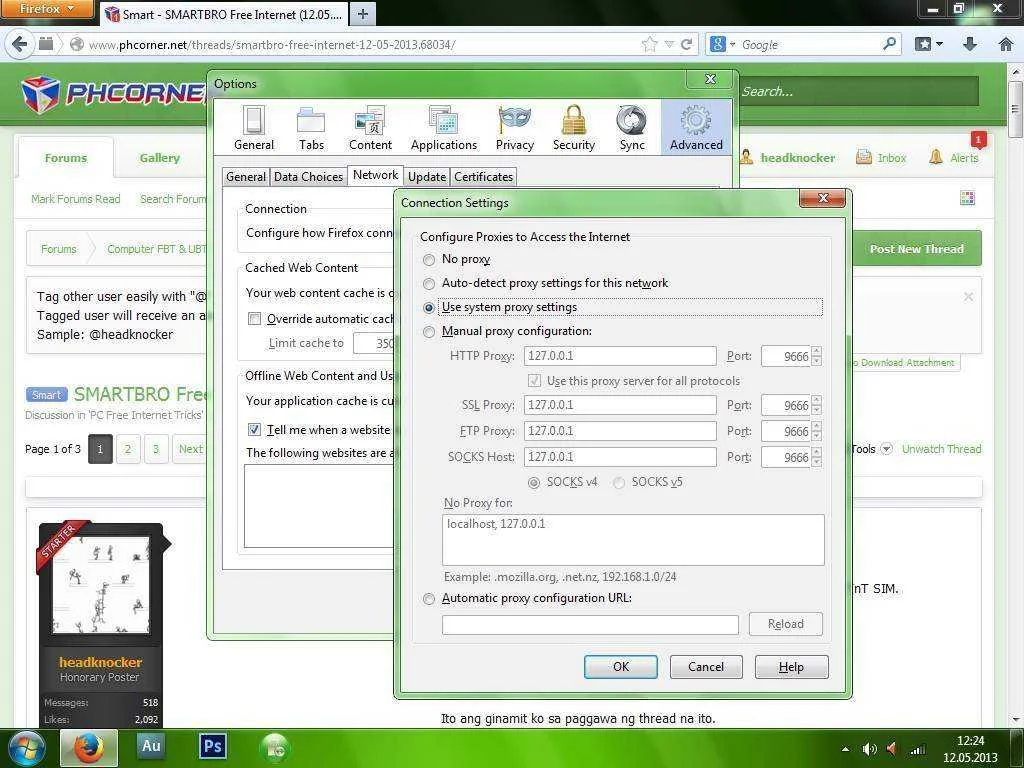This screenshot has height=768, width=1024.
Task: Select the No proxy radio option
Action: coord(428,260)
